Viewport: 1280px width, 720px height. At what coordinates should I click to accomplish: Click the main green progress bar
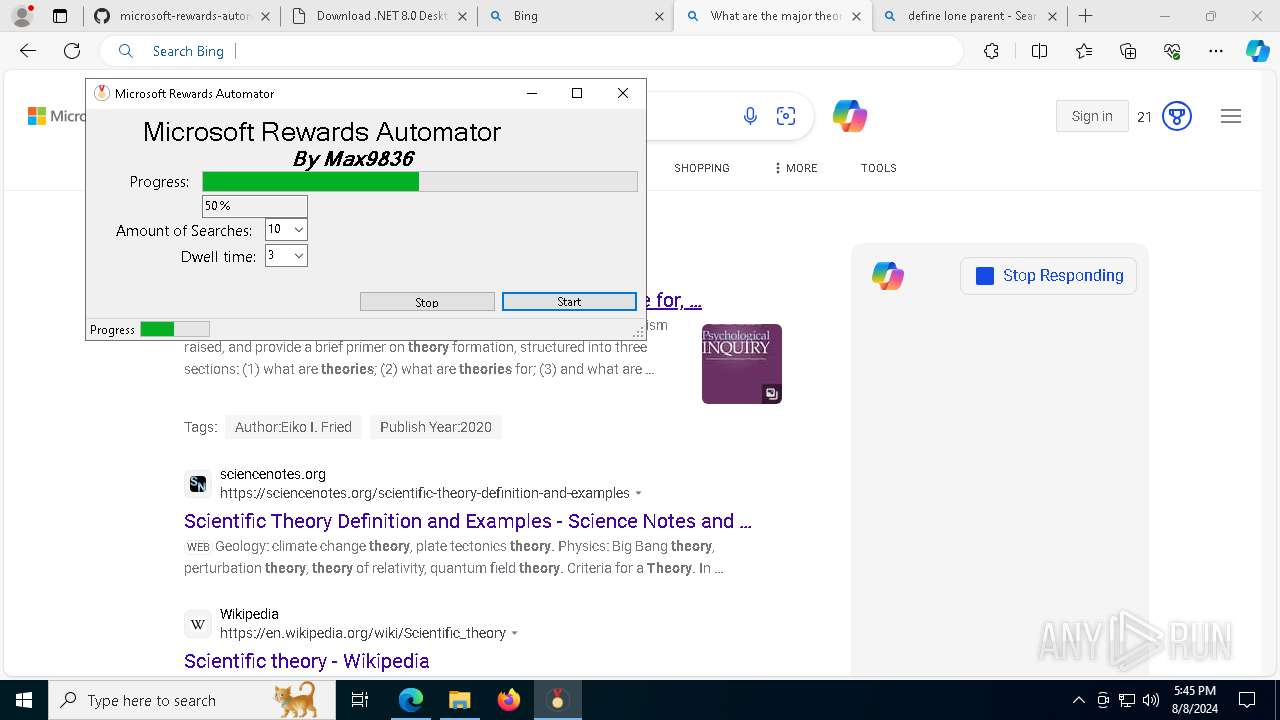[420, 181]
